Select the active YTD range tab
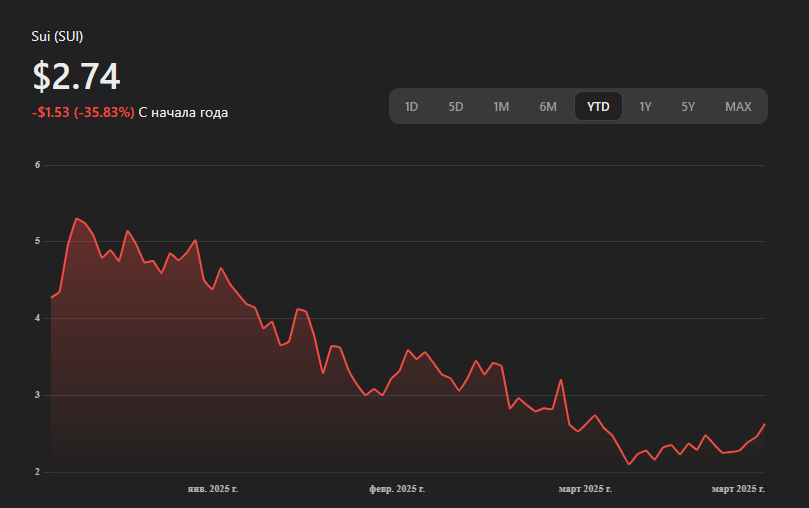 598,107
